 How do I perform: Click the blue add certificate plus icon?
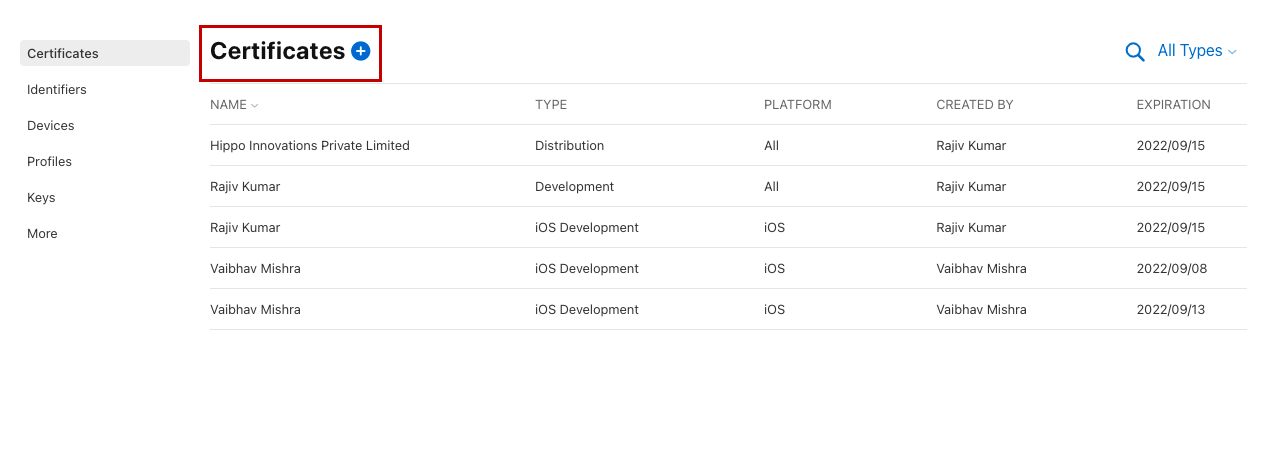point(361,51)
